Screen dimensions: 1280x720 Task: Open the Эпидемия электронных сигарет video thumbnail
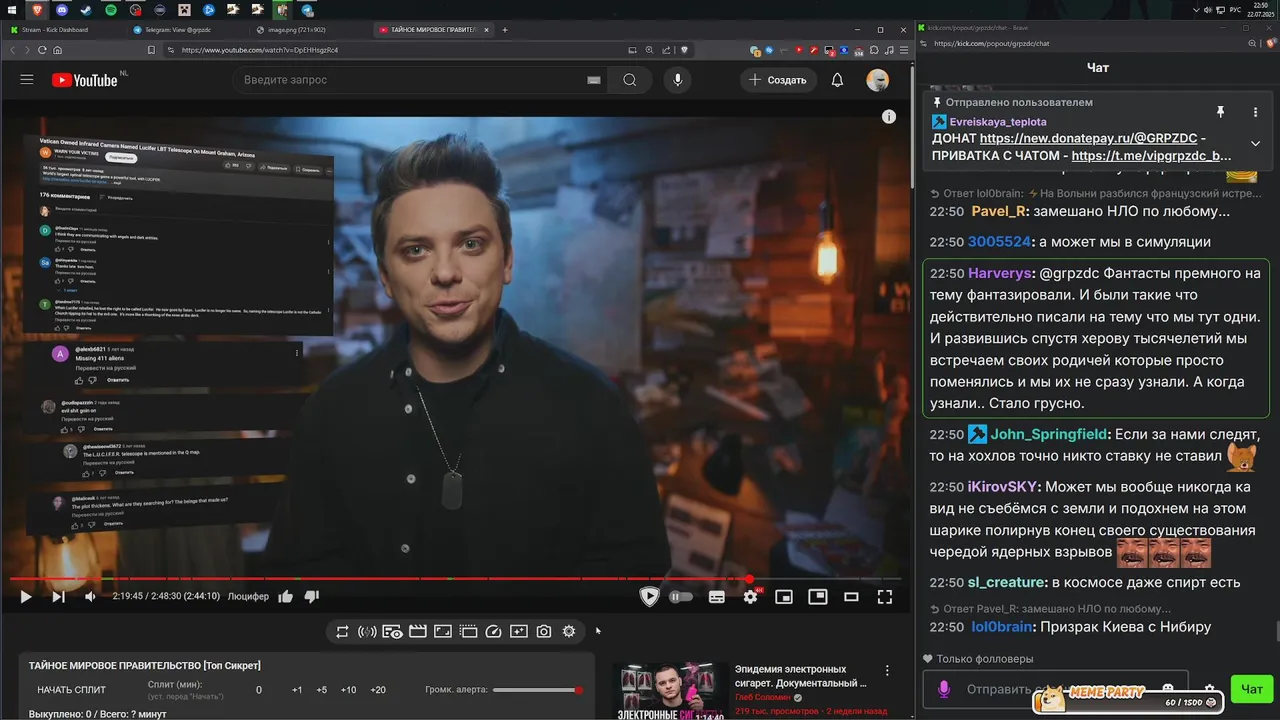[672, 690]
